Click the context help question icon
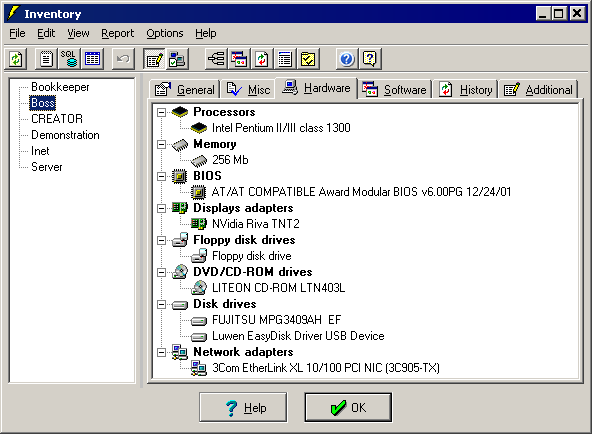592x434 pixels. point(370,59)
